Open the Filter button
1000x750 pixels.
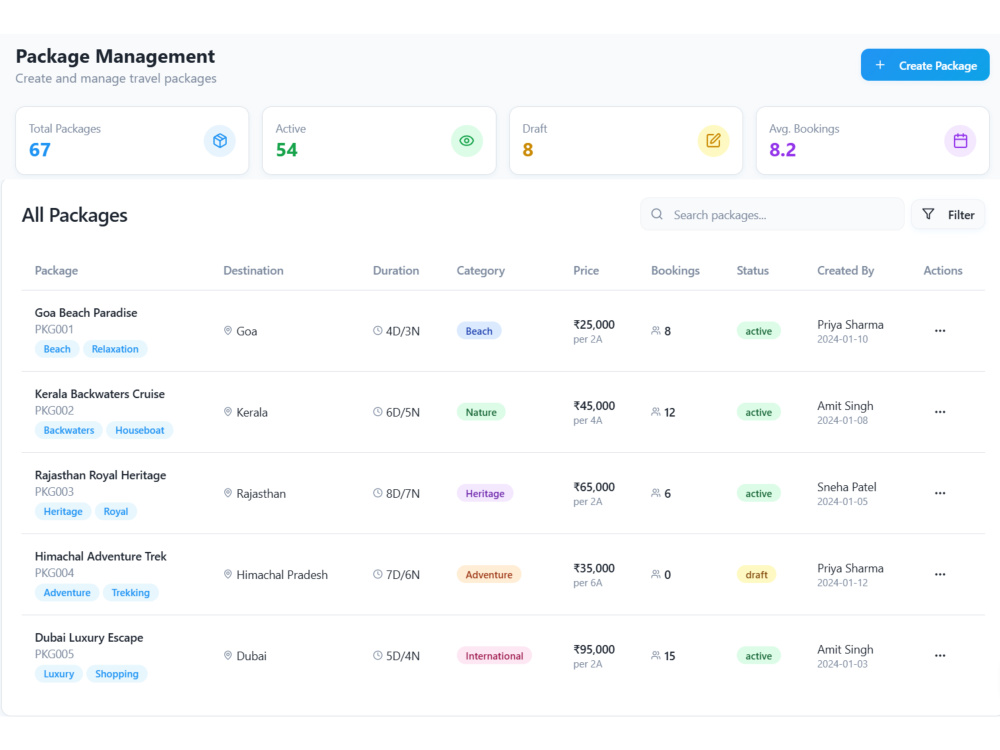(x=948, y=214)
